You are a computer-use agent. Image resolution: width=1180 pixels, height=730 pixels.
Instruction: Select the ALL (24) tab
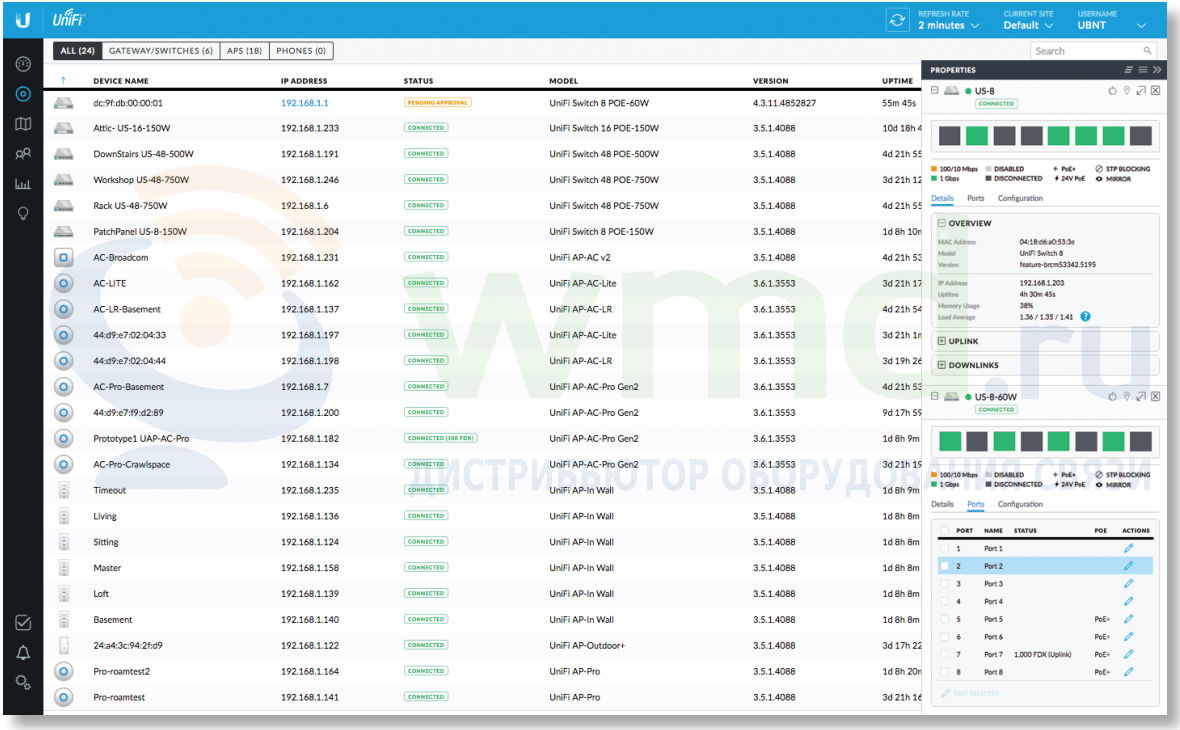(78, 50)
